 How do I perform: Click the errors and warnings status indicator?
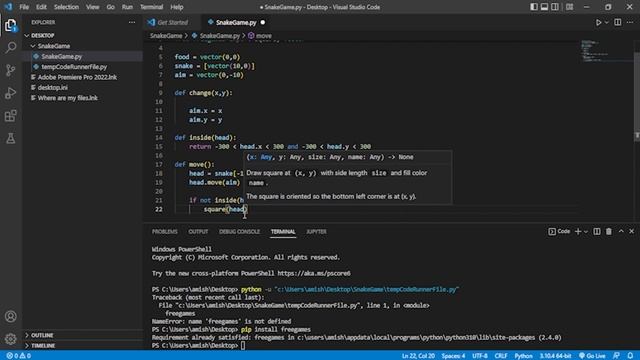(19, 356)
